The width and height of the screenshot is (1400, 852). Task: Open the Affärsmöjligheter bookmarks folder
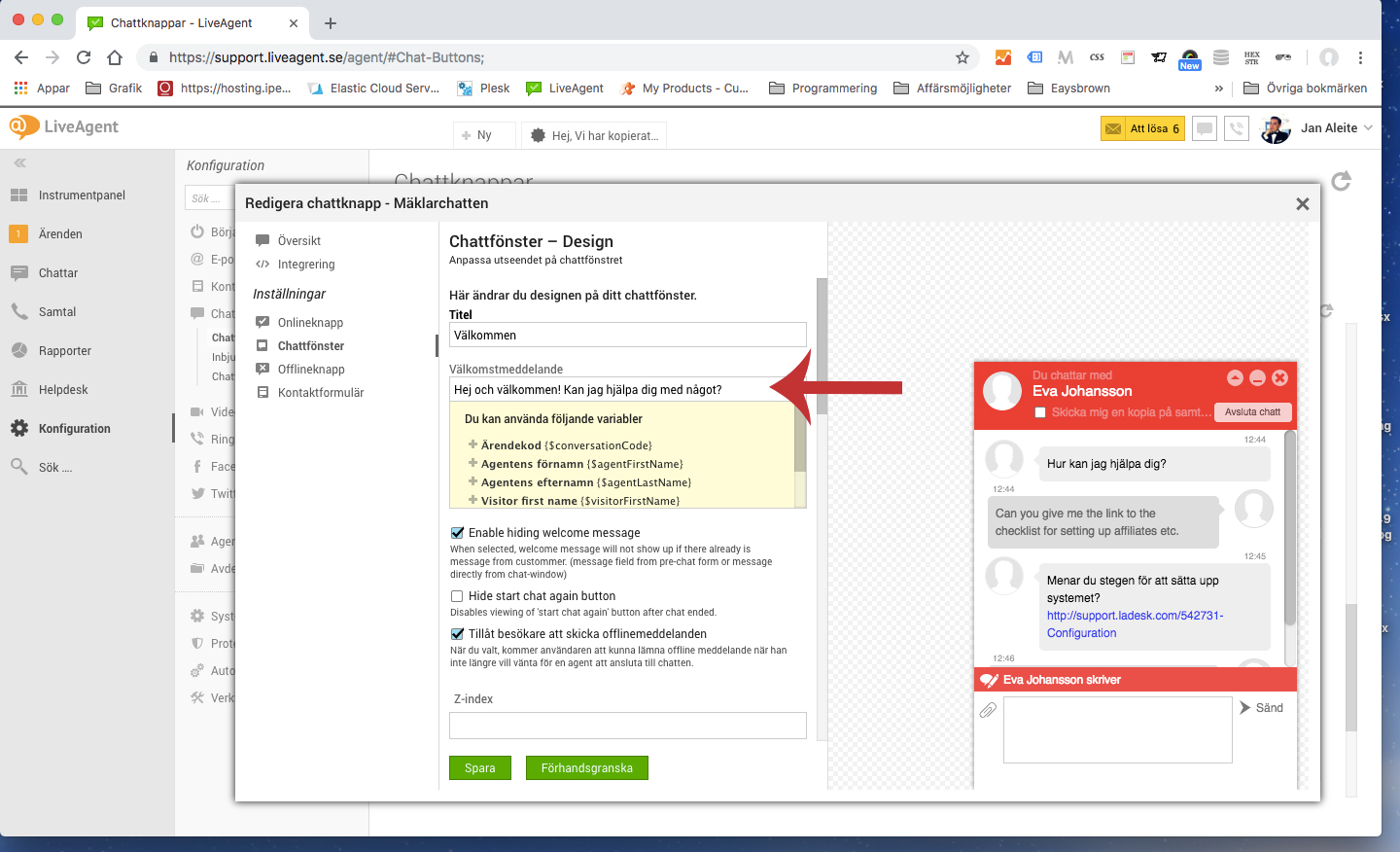point(953,89)
